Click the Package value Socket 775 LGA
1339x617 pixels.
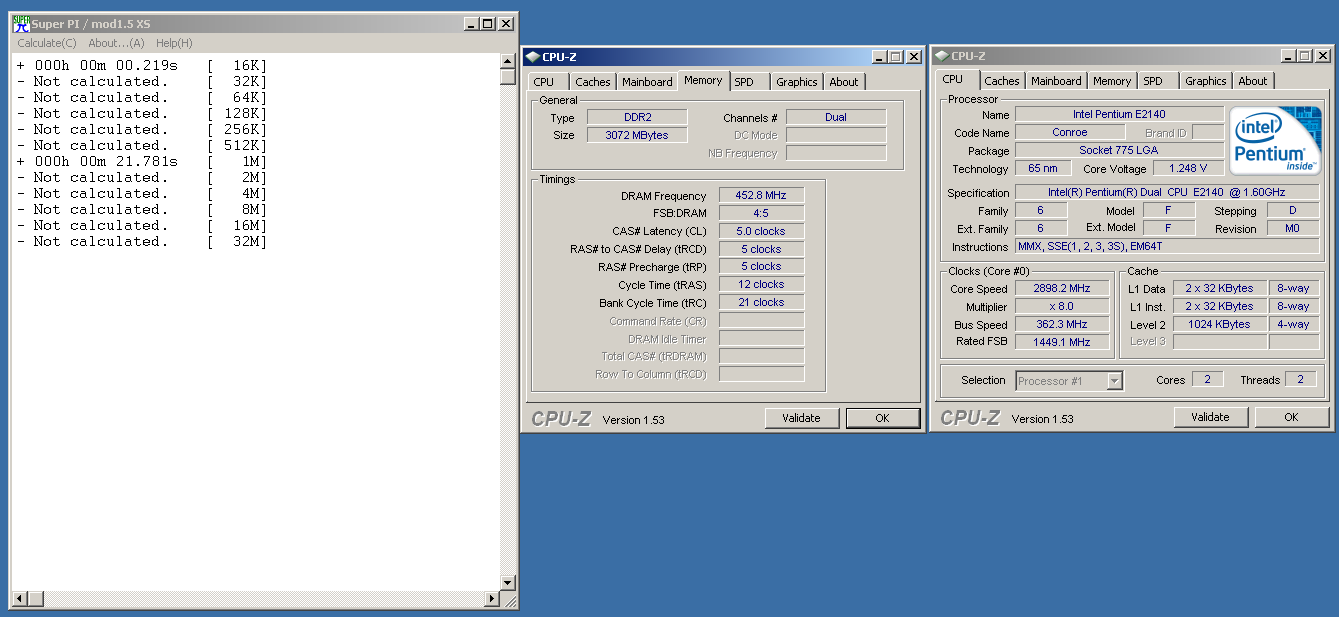click(1119, 150)
